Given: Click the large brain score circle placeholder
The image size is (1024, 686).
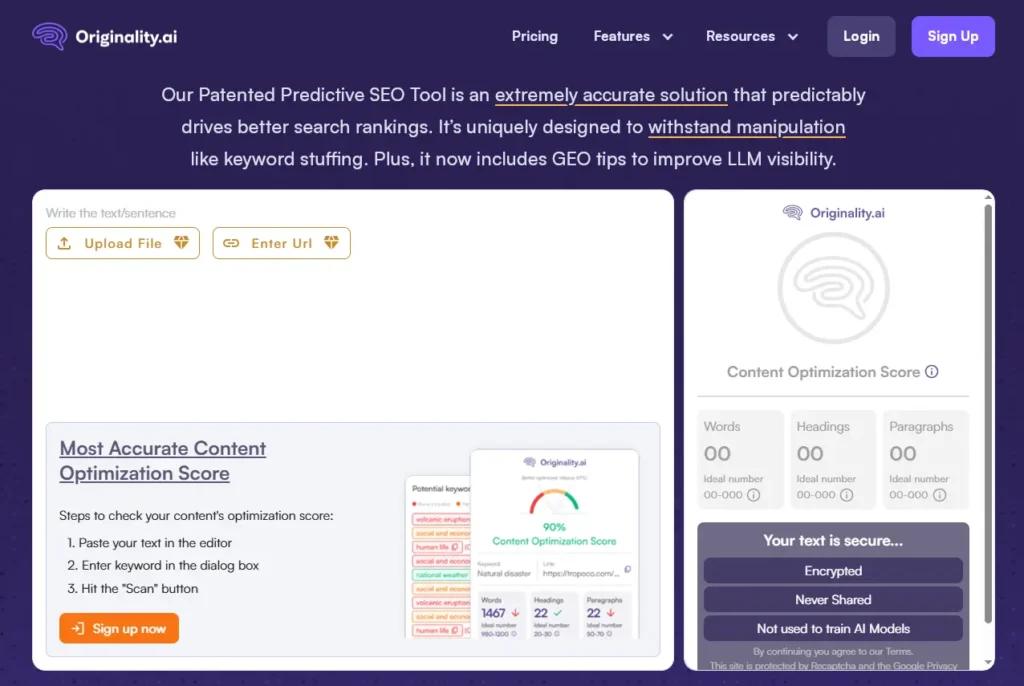Looking at the screenshot, I should 833,288.
